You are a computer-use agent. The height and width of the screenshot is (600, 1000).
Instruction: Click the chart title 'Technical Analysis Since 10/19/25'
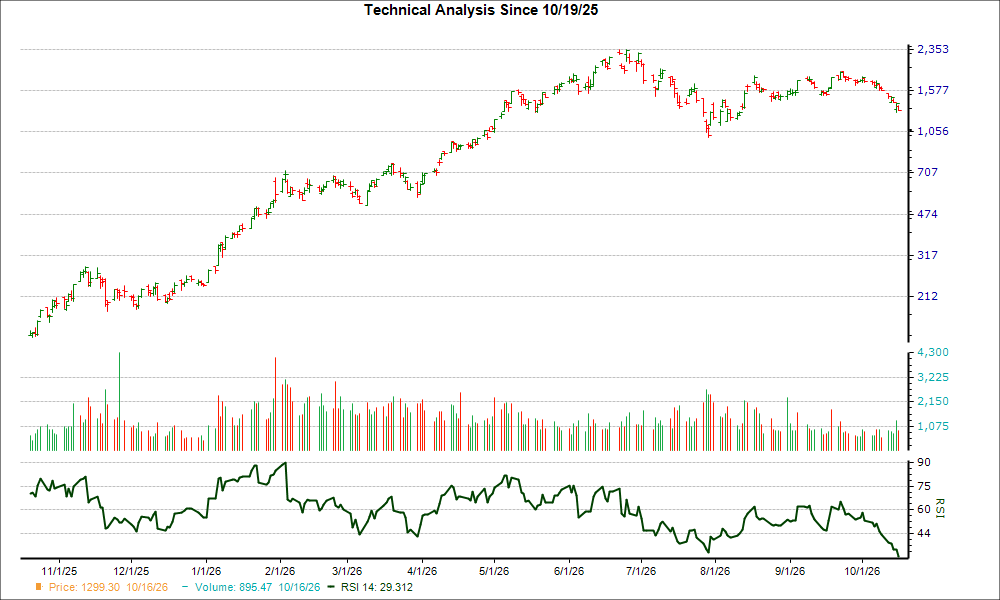[481, 10]
